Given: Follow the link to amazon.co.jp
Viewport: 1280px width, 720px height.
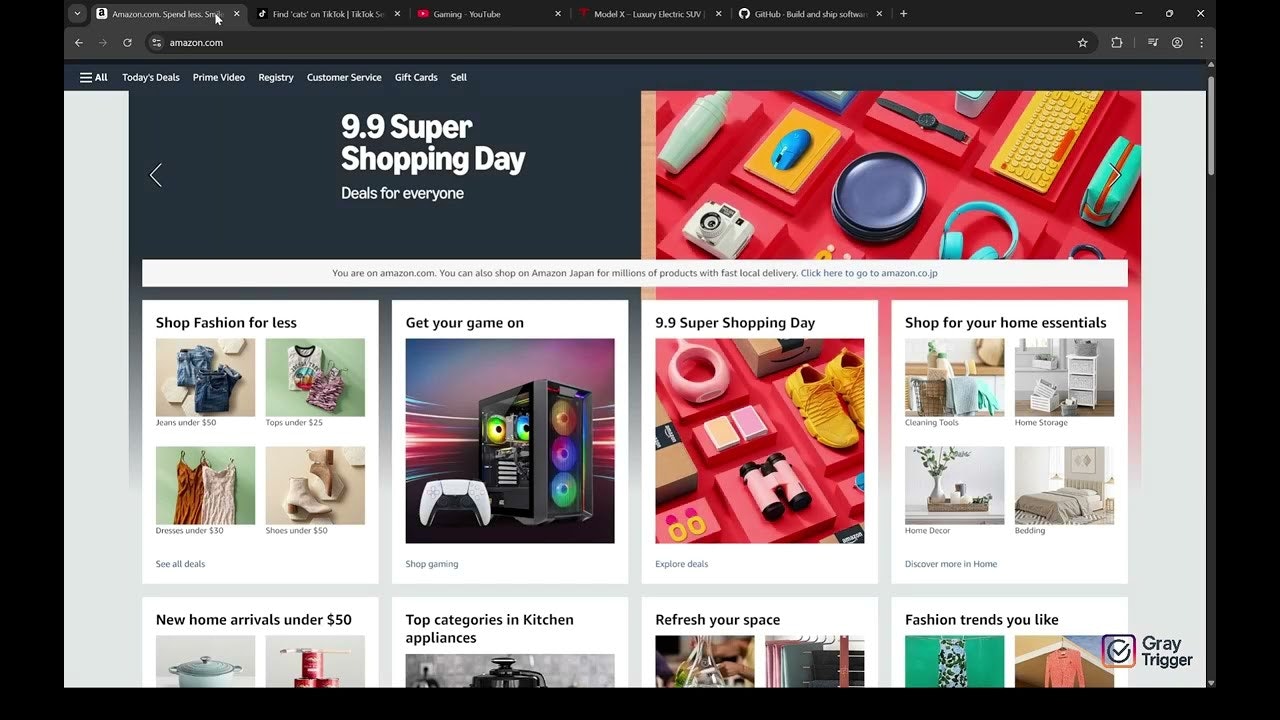Looking at the screenshot, I should [869, 273].
